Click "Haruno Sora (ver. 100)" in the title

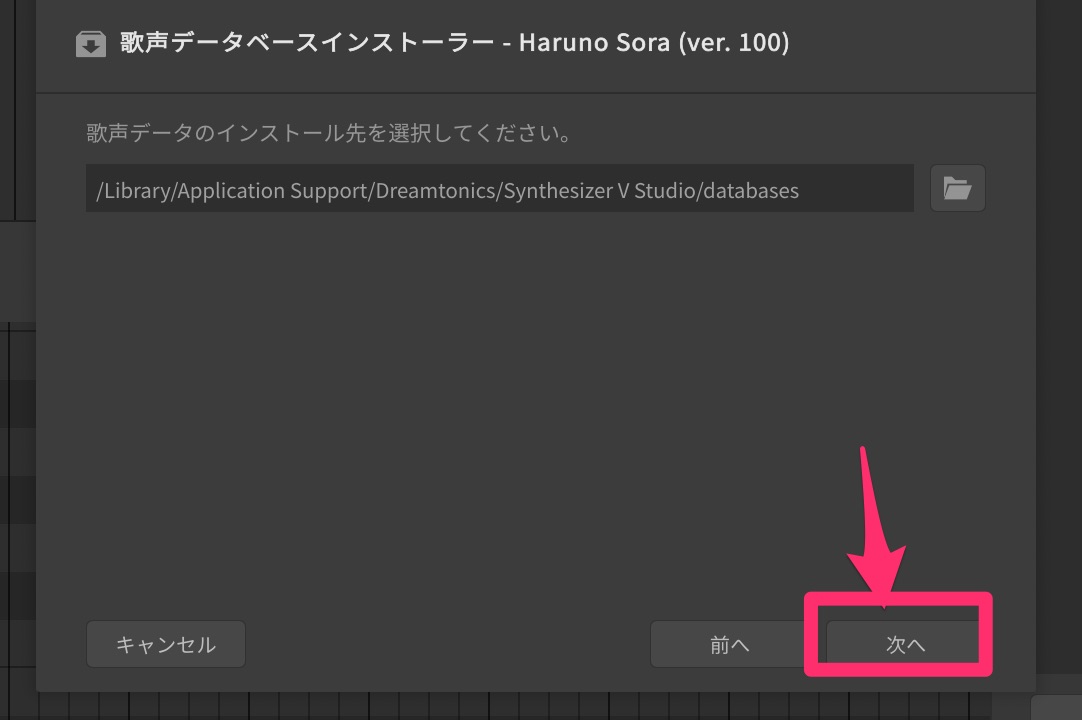tap(654, 44)
